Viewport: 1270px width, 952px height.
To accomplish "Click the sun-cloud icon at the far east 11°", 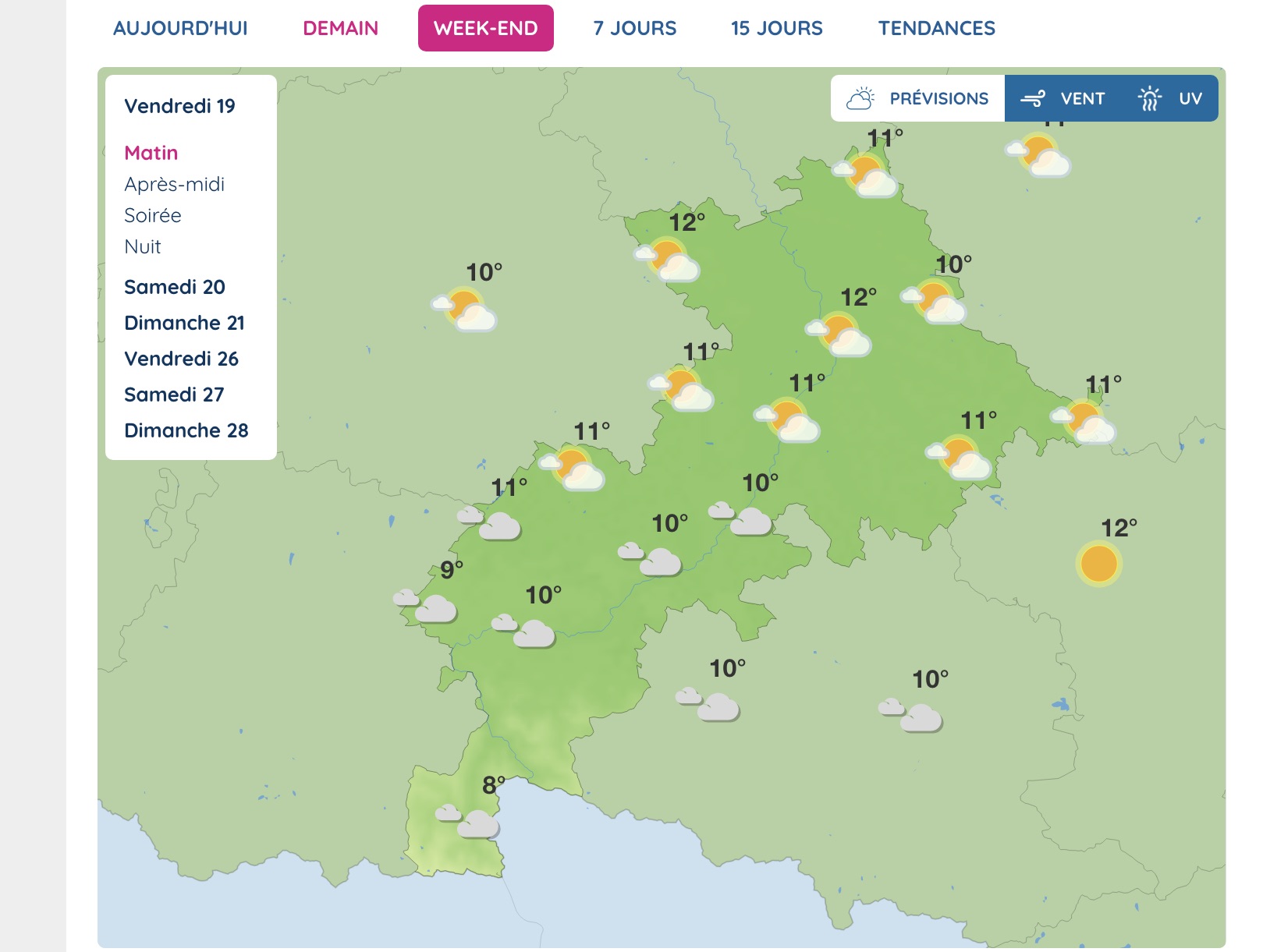I will 1083,422.
